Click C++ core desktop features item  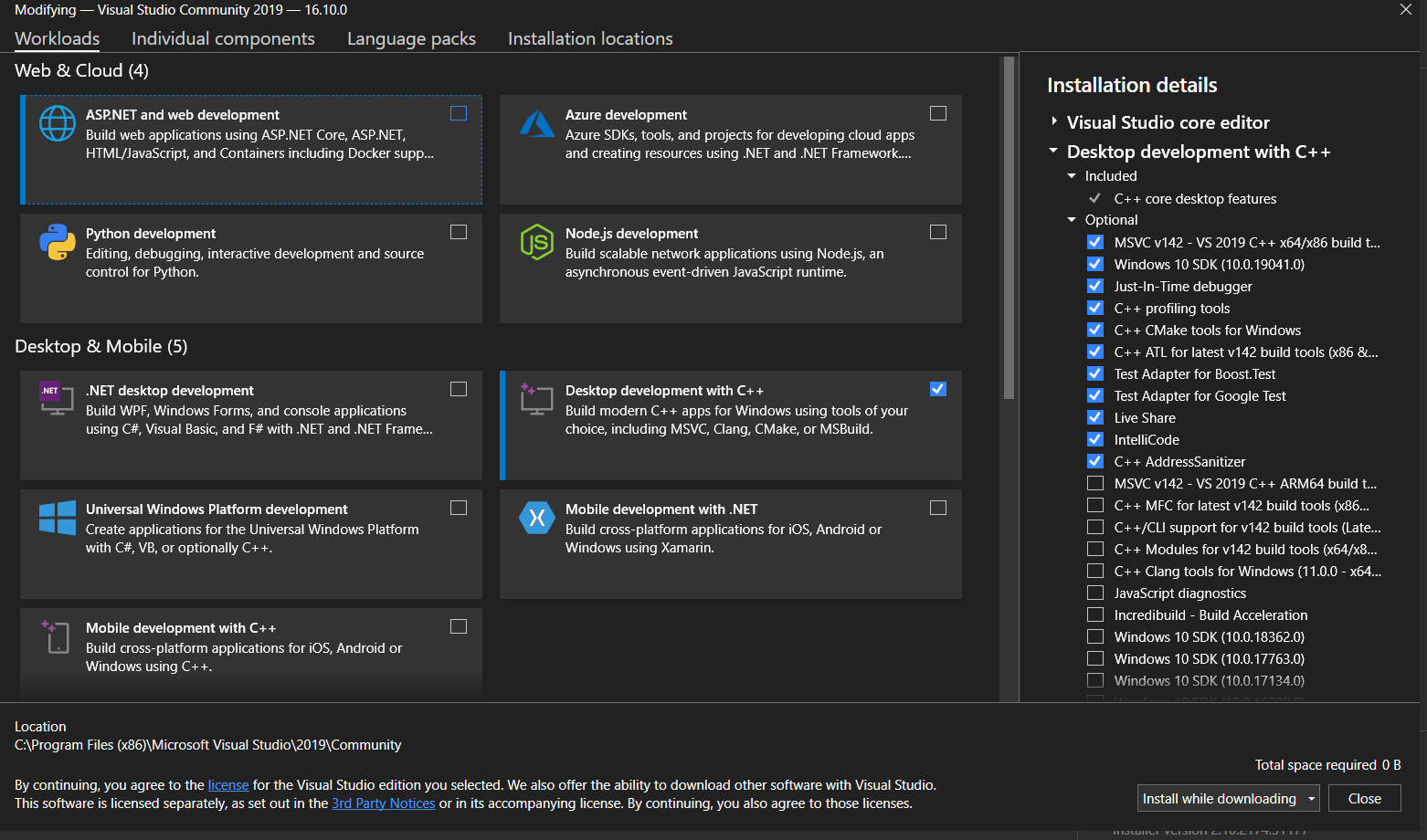(1195, 198)
